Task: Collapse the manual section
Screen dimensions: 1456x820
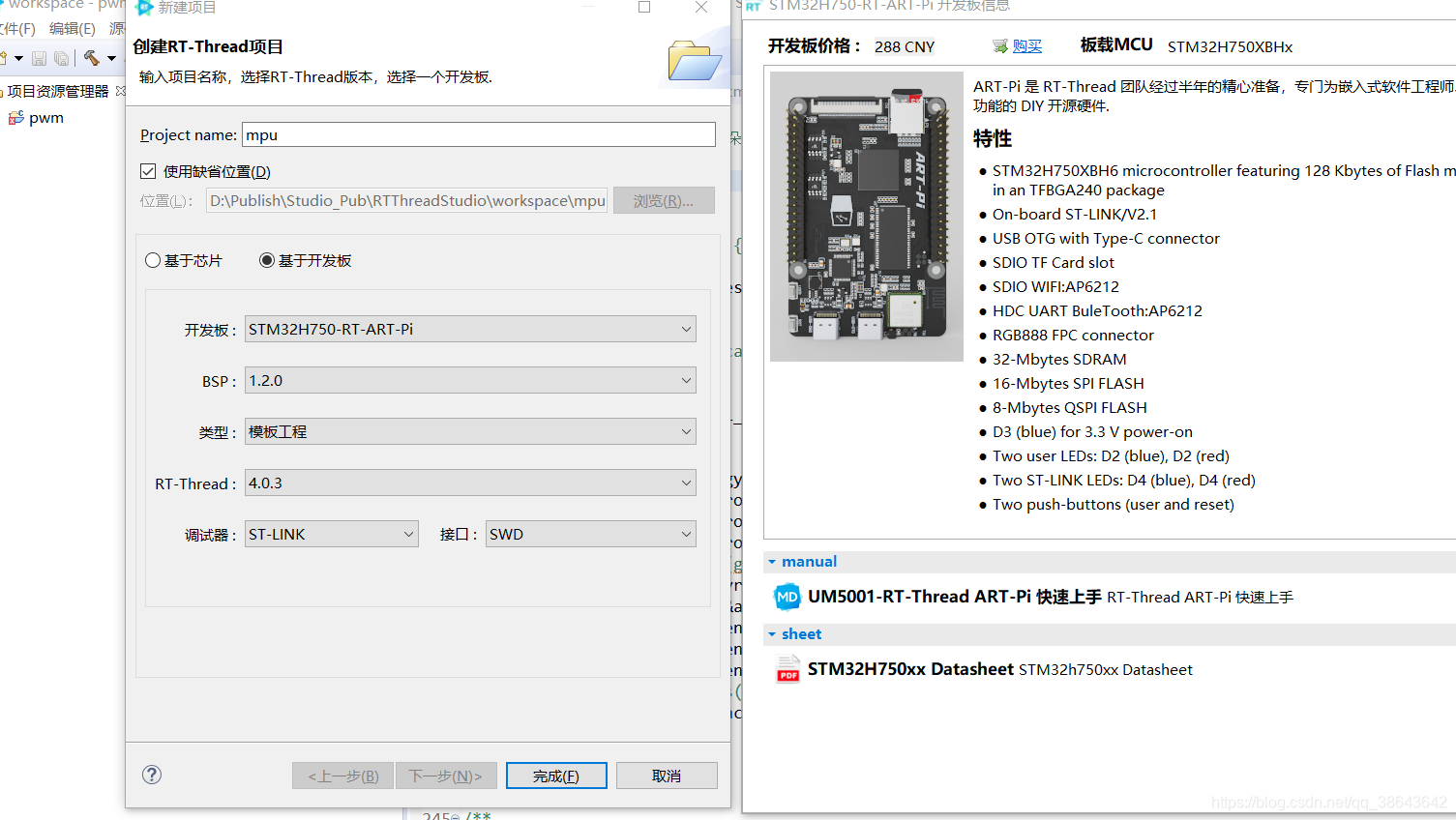Action: point(772,562)
